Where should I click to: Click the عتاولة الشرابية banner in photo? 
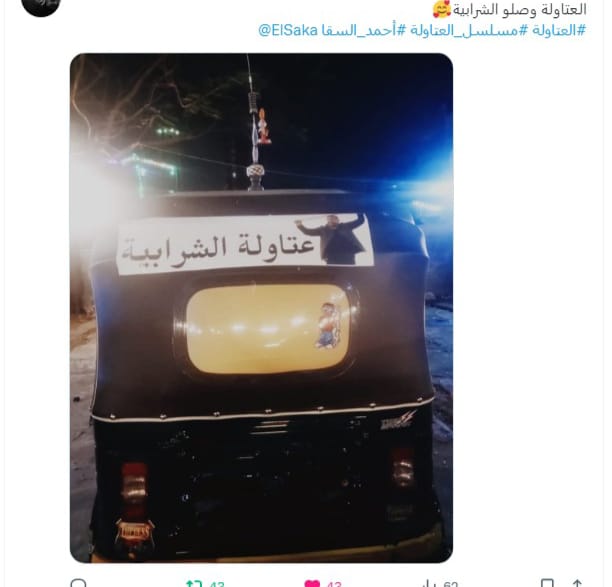click(245, 244)
